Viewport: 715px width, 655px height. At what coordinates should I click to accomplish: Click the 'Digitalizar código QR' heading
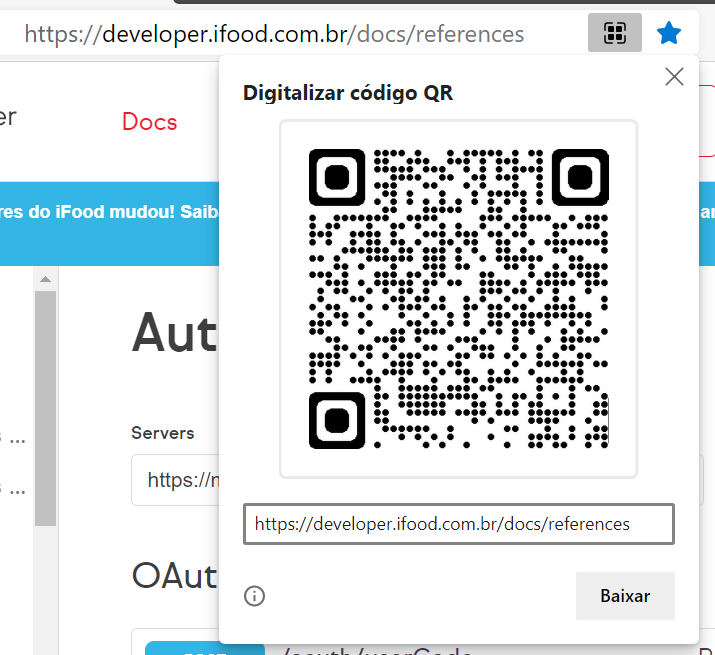(348, 94)
